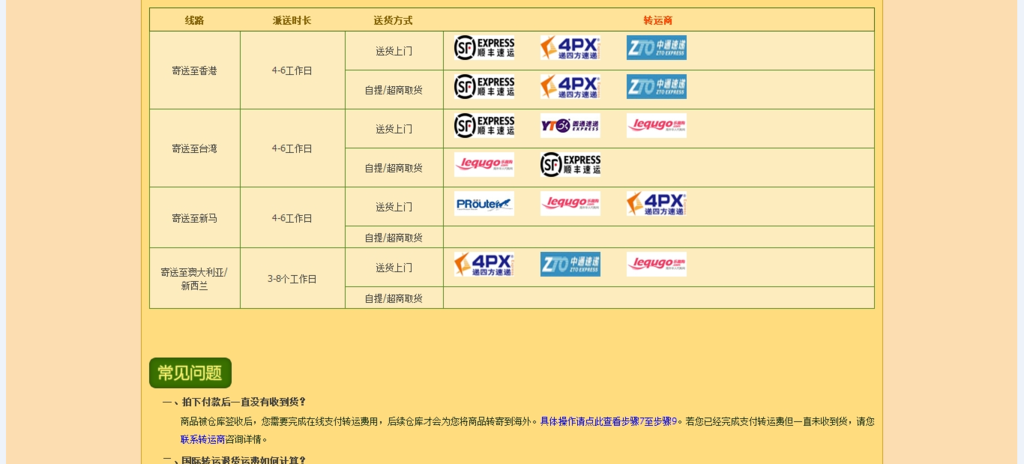Screen dimensions: 1024x464
Task: Follow the 联系转运商 link
Action: point(202,439)
